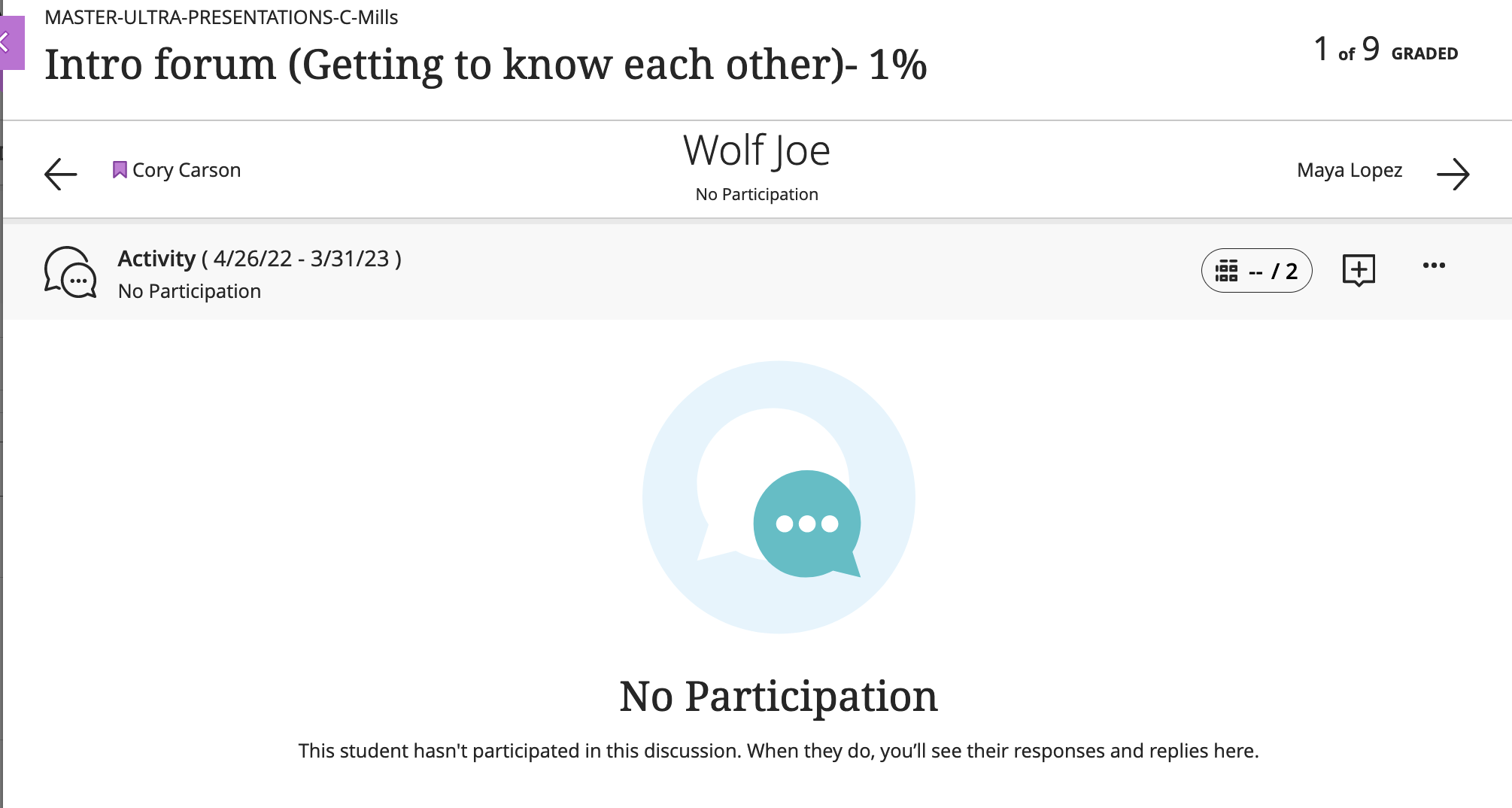The width and height of the screenshot is (1512, 808).
Task: Click the purple bookmark flag beside Cory Carson
Action: (x=120, y=170)
